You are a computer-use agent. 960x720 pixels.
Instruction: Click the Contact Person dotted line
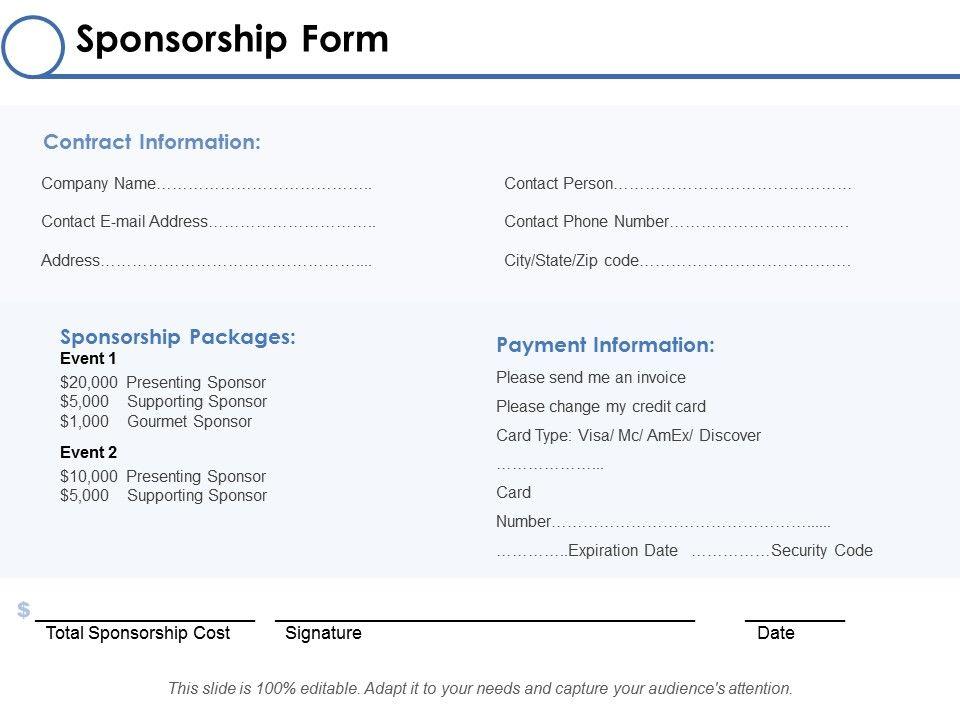click(734, 184)
